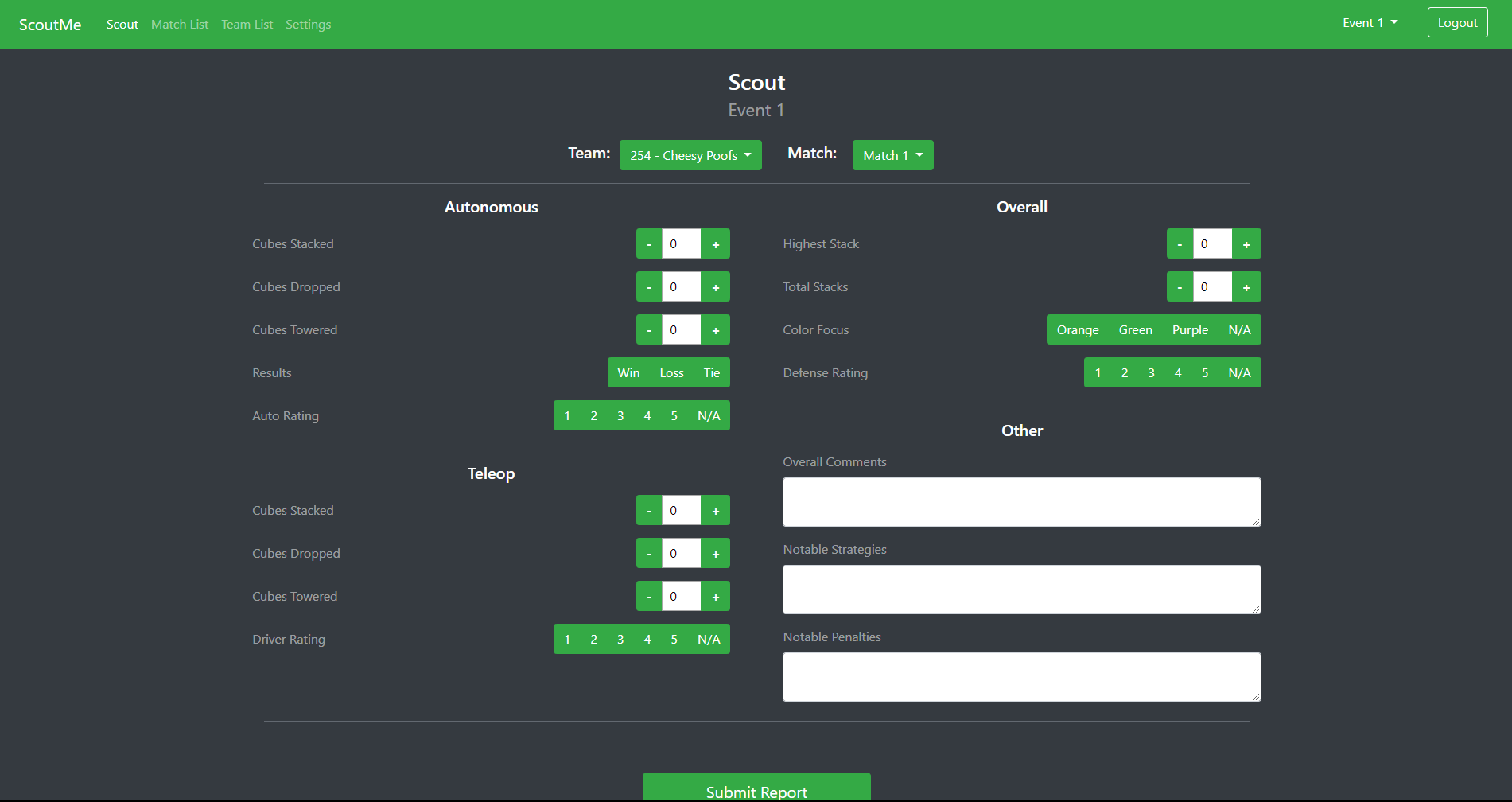Viewport: 1512px width, 802px height.
Task: Increment Cubes Towered in Autonomous
Action: tap(715, 329)
